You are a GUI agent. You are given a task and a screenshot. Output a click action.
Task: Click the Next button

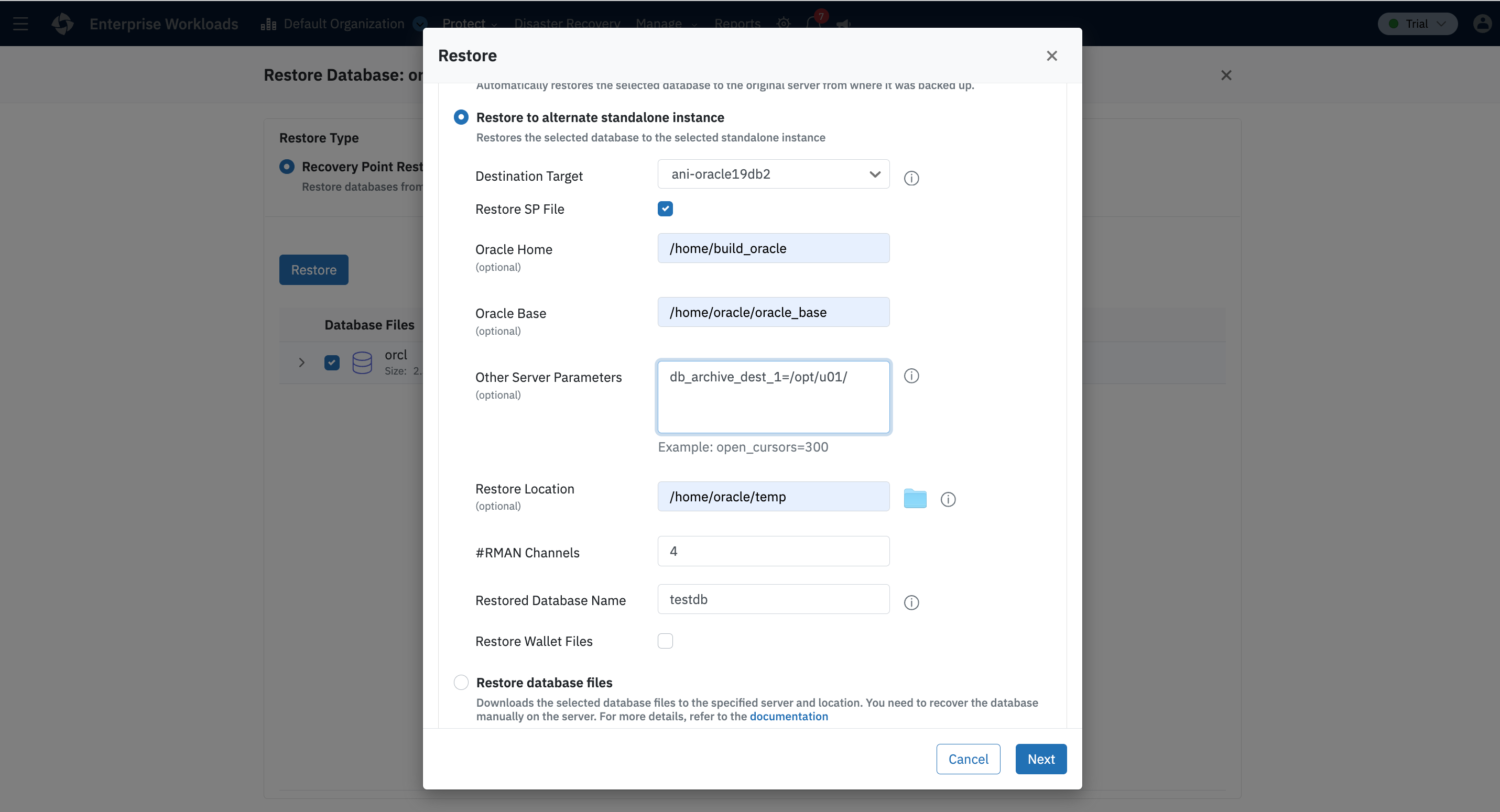click(1040, 759)
